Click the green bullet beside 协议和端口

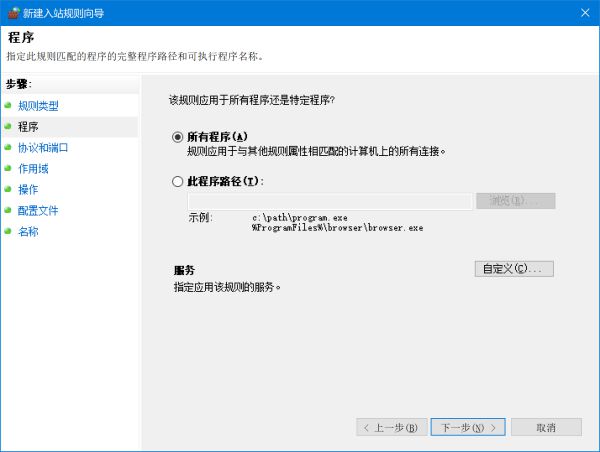[9, 148]
